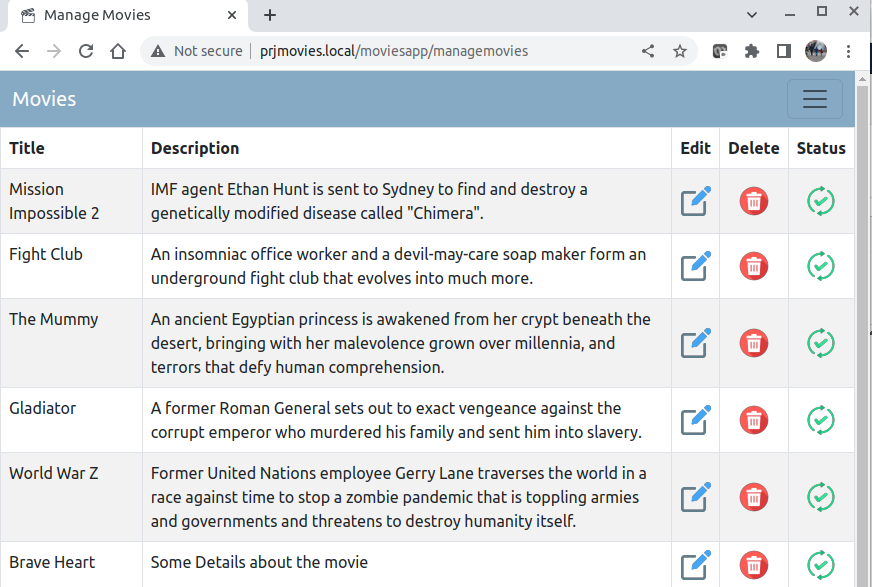
Task: Open a new browser tab
Action: (270, 15)
